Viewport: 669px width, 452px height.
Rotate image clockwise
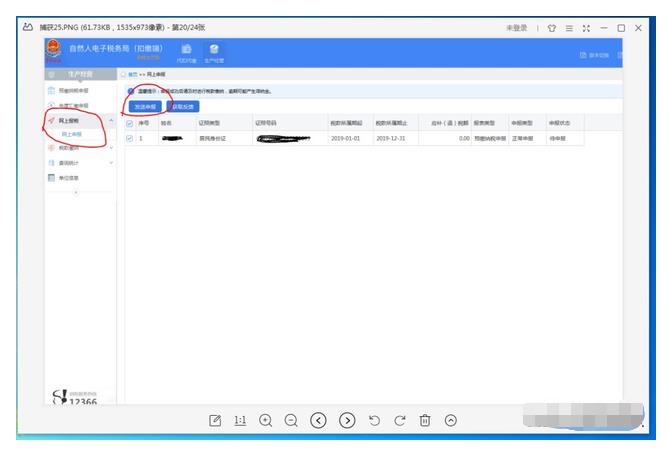tap(400, 420)
